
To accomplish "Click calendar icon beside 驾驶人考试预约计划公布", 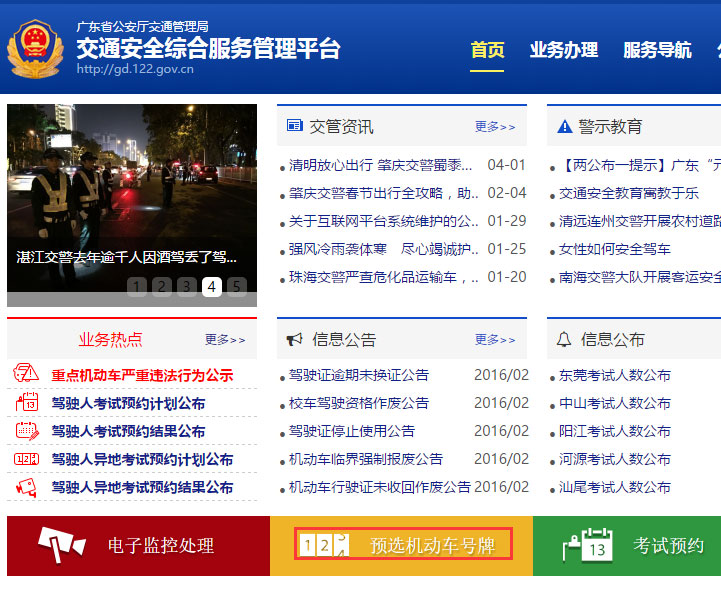I will point(27,401).
